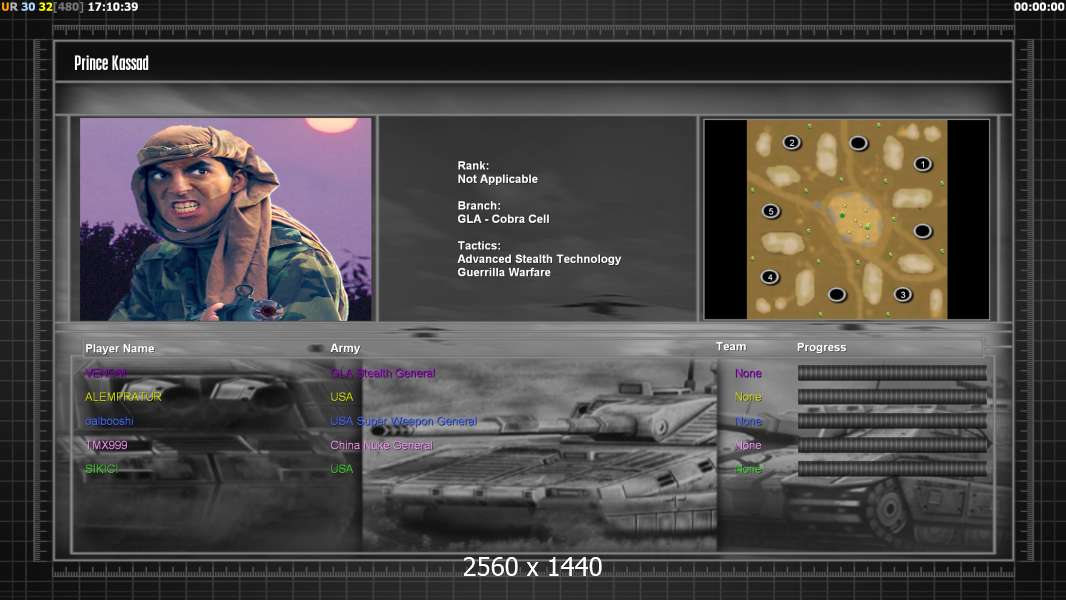The image size is (1066, 600).
Task: Click the "Army" column header
Action: click(345, 348)
